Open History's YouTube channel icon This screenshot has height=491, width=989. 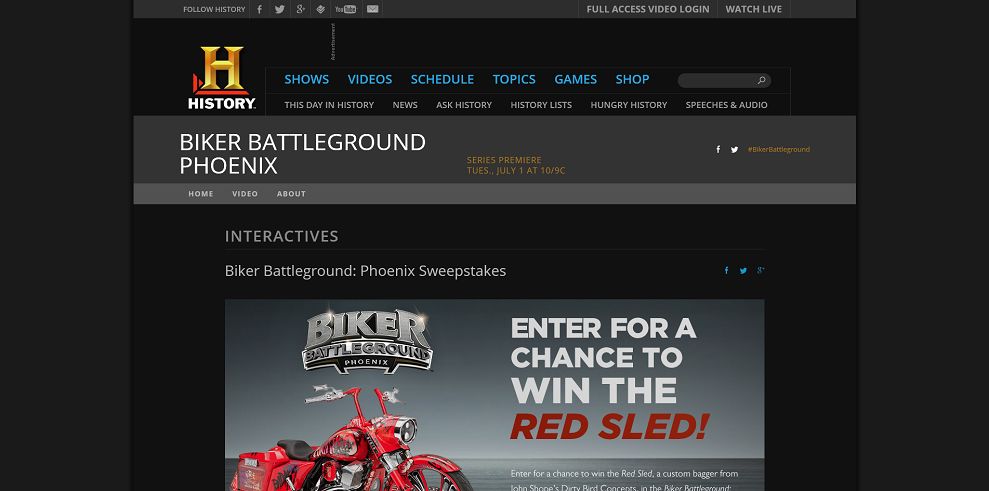pyautogui.click(x=345, y=9)
